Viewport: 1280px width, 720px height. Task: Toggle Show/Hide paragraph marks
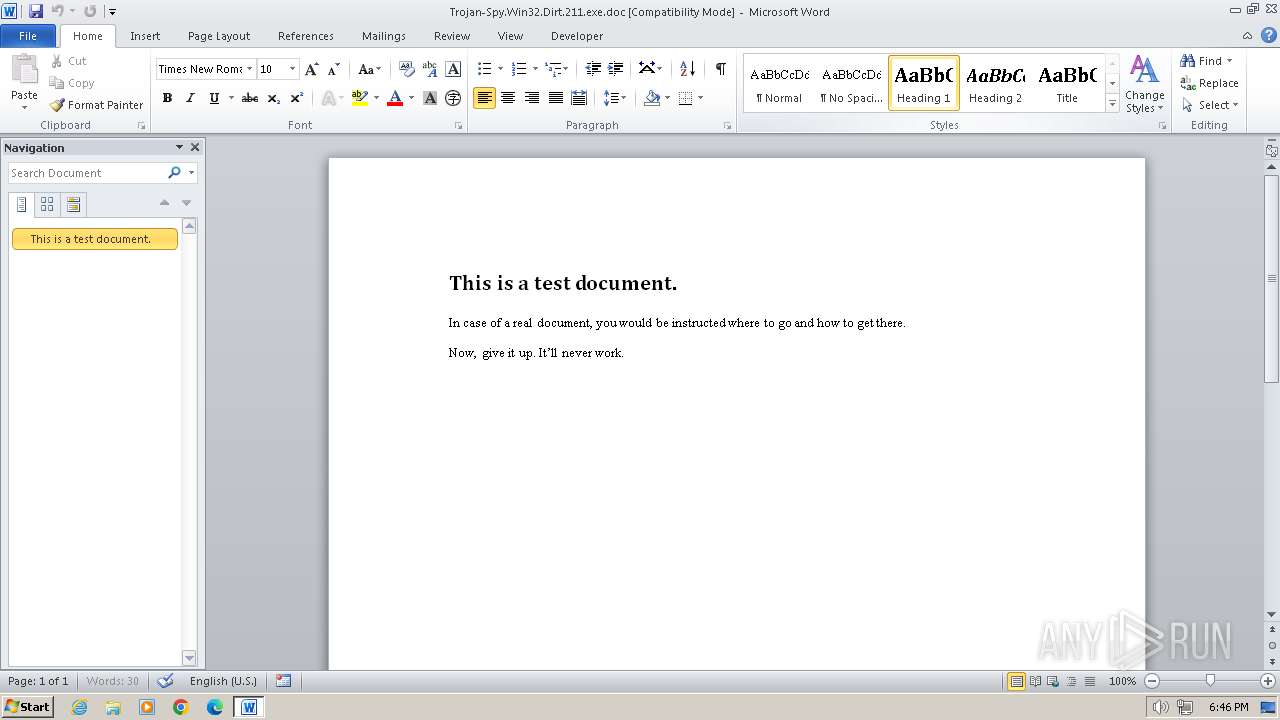(720, 69)
